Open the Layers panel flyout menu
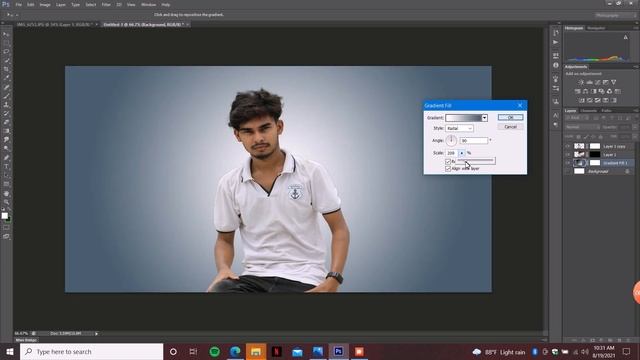Image resolution: width=640 pixels, height=360 pixels. (636, 111)
